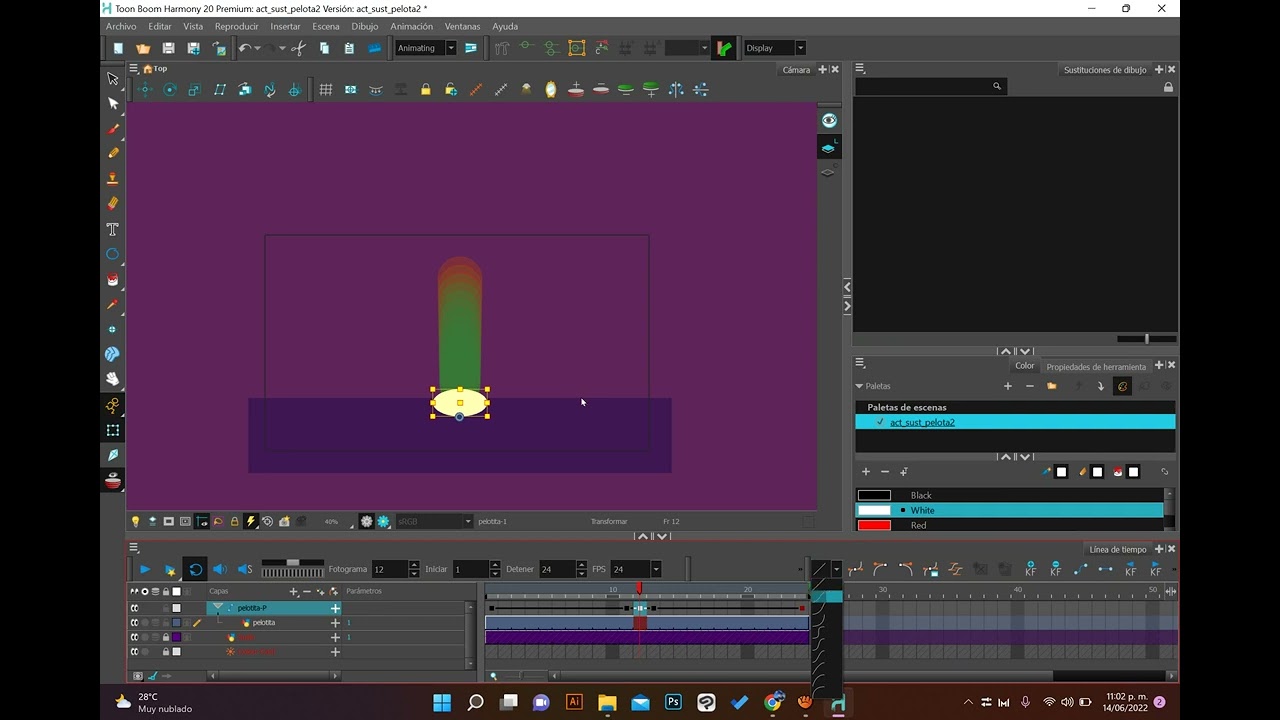The height and width of the screenshot is (720, 1280).
Task: Select the Paint bucket tool
Action: coord(113,279)
